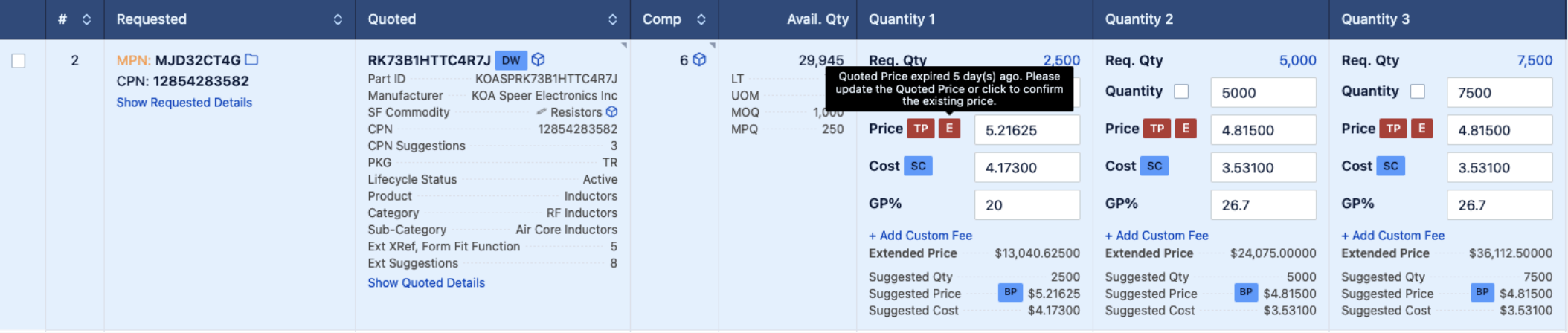Click the BP badge in Quantity 1 Suggested Price
1568x333 pixels.
[x=1010, y=292]
